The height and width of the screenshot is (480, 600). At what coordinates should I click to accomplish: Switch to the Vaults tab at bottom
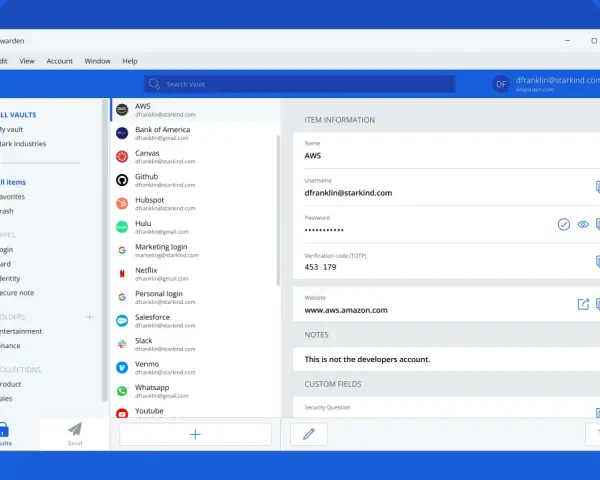(x=5, y=434)
